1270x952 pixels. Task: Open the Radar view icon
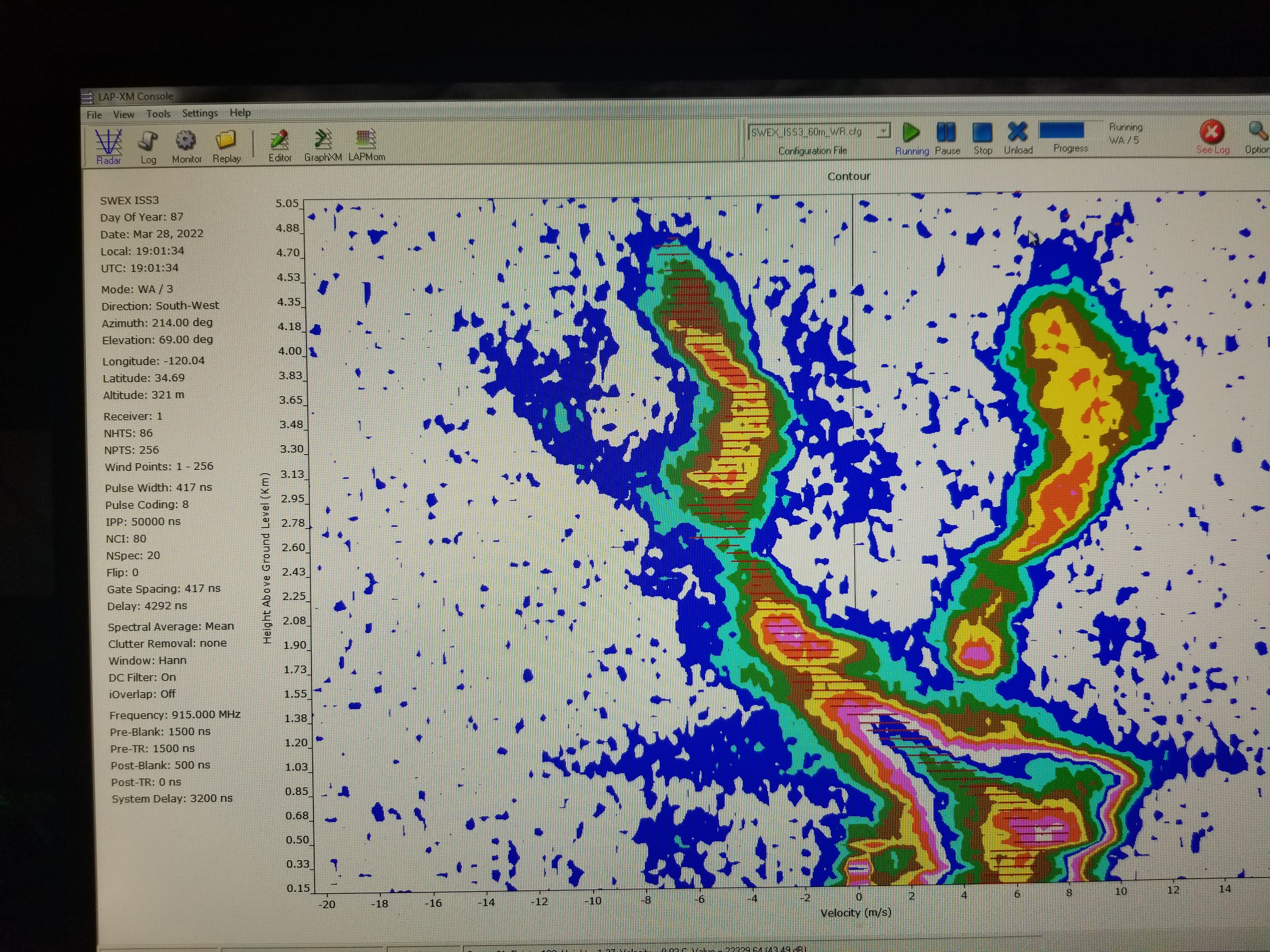coord(109,142)
